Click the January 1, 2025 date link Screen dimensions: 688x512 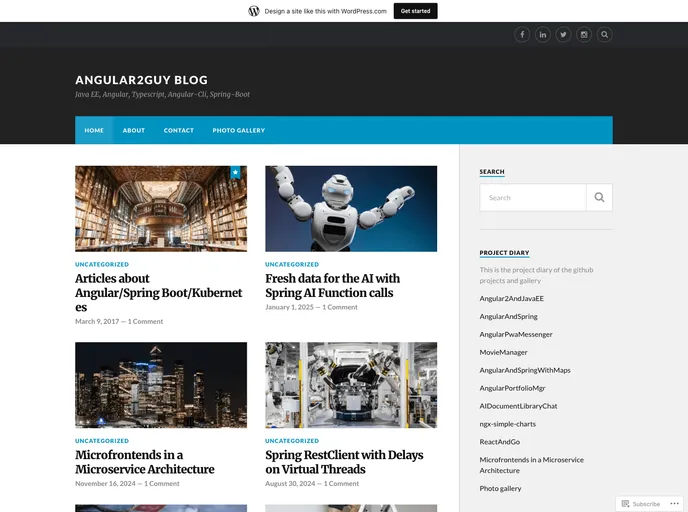pos(289,307)
